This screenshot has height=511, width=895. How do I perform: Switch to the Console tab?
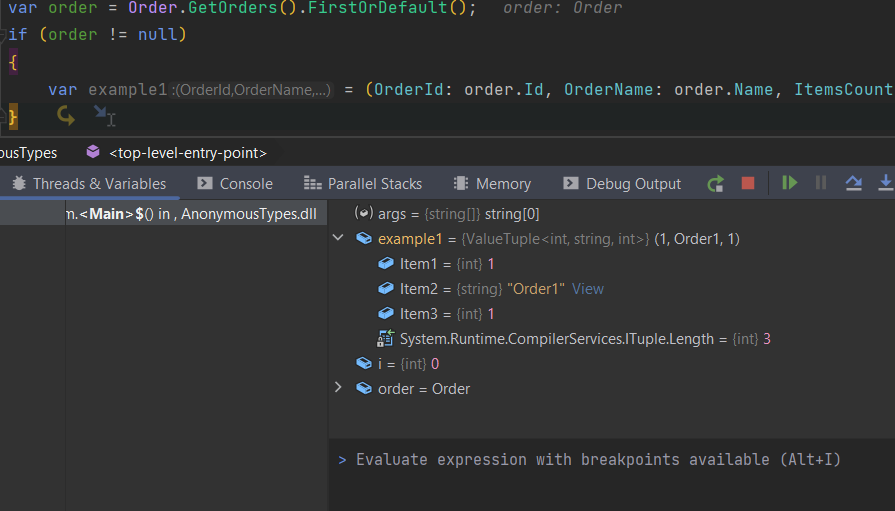[235, 183]
